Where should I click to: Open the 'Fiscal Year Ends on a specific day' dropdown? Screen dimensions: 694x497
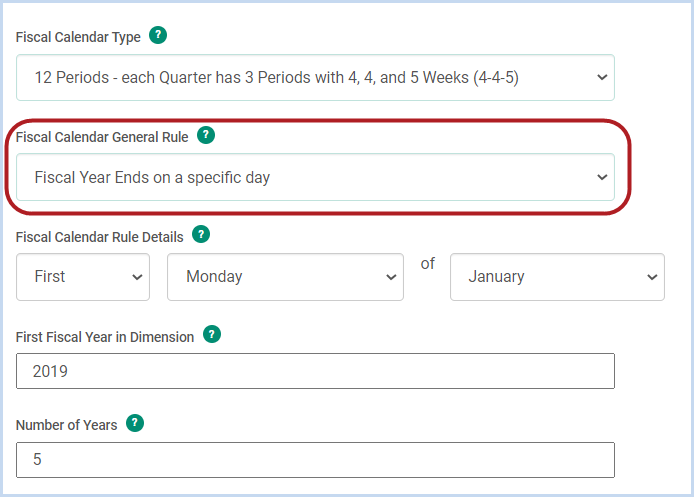tap(315, 177)
